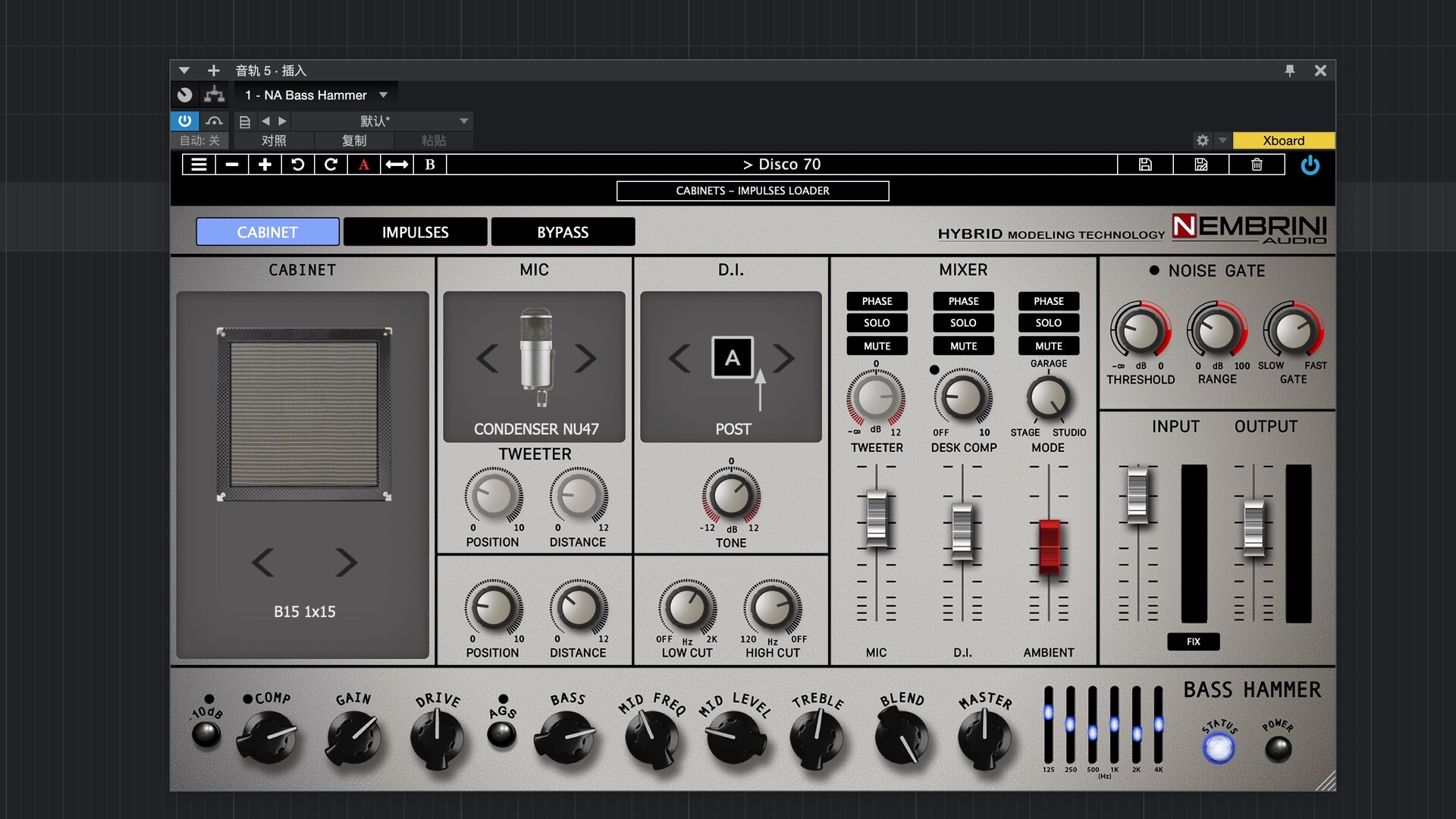Viewport: 1456px width, 819px height.
Task: Click the CABINETS – IMPULSES LOADER label
Action: (x=752, y=191)
